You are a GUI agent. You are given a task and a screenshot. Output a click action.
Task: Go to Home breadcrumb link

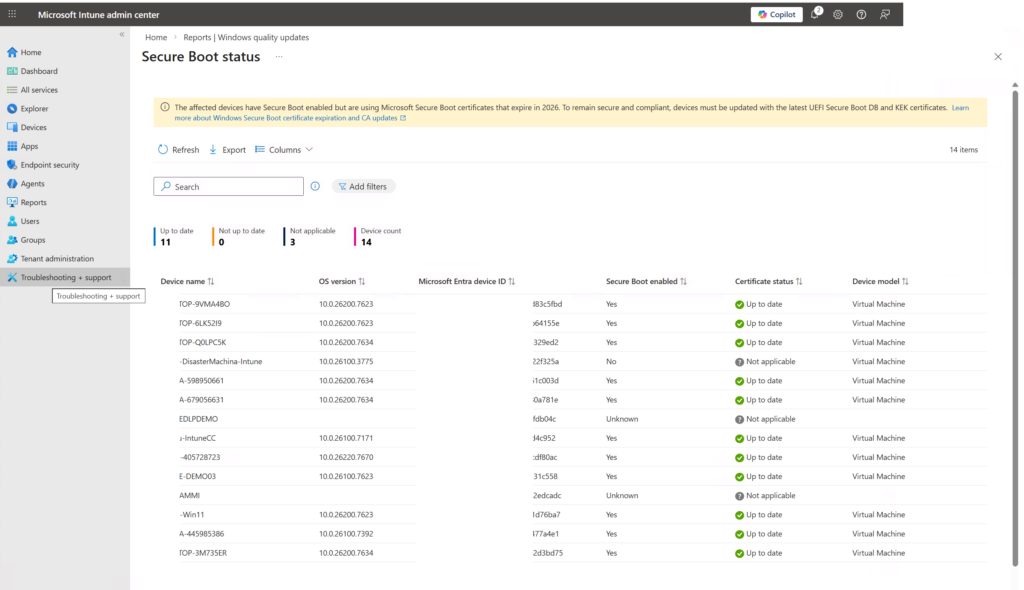pos(156,38)
